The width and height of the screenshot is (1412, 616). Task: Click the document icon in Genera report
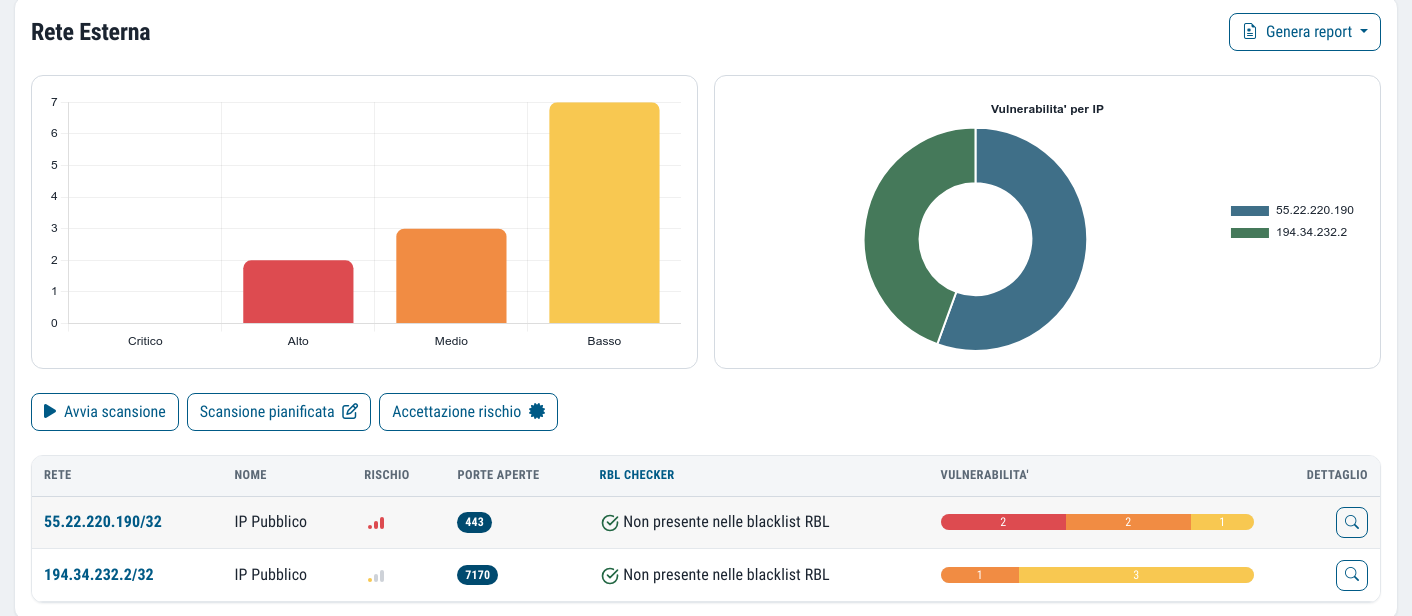(x=1249, y=32)
